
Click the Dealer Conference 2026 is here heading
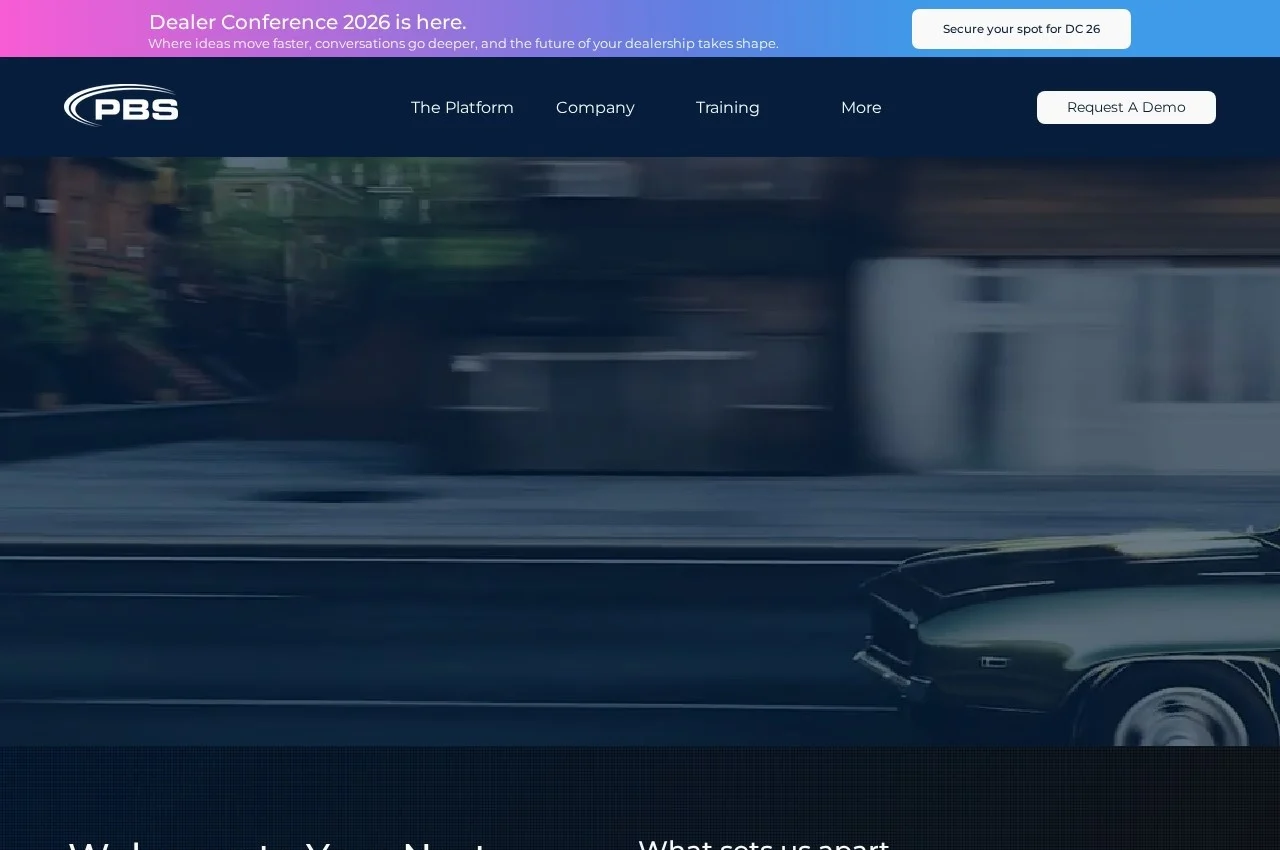[307, 22]
